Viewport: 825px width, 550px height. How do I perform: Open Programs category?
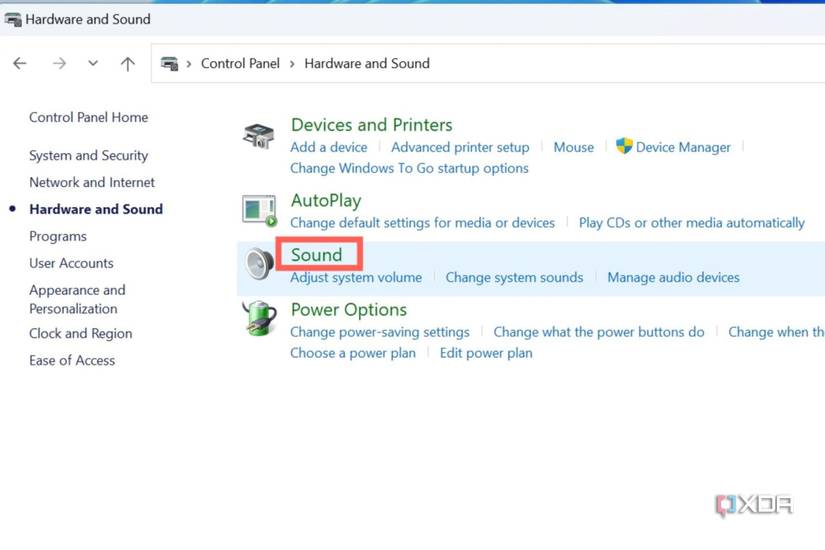click(58, 237)
